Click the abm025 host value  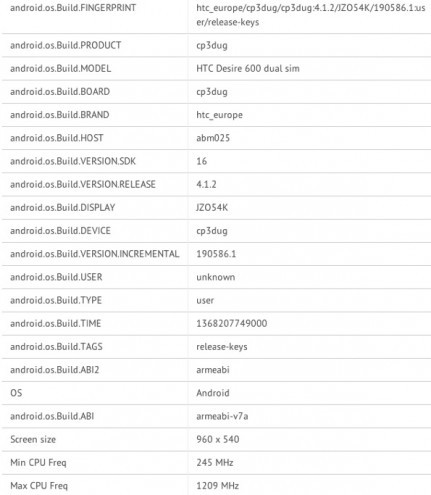213,138
